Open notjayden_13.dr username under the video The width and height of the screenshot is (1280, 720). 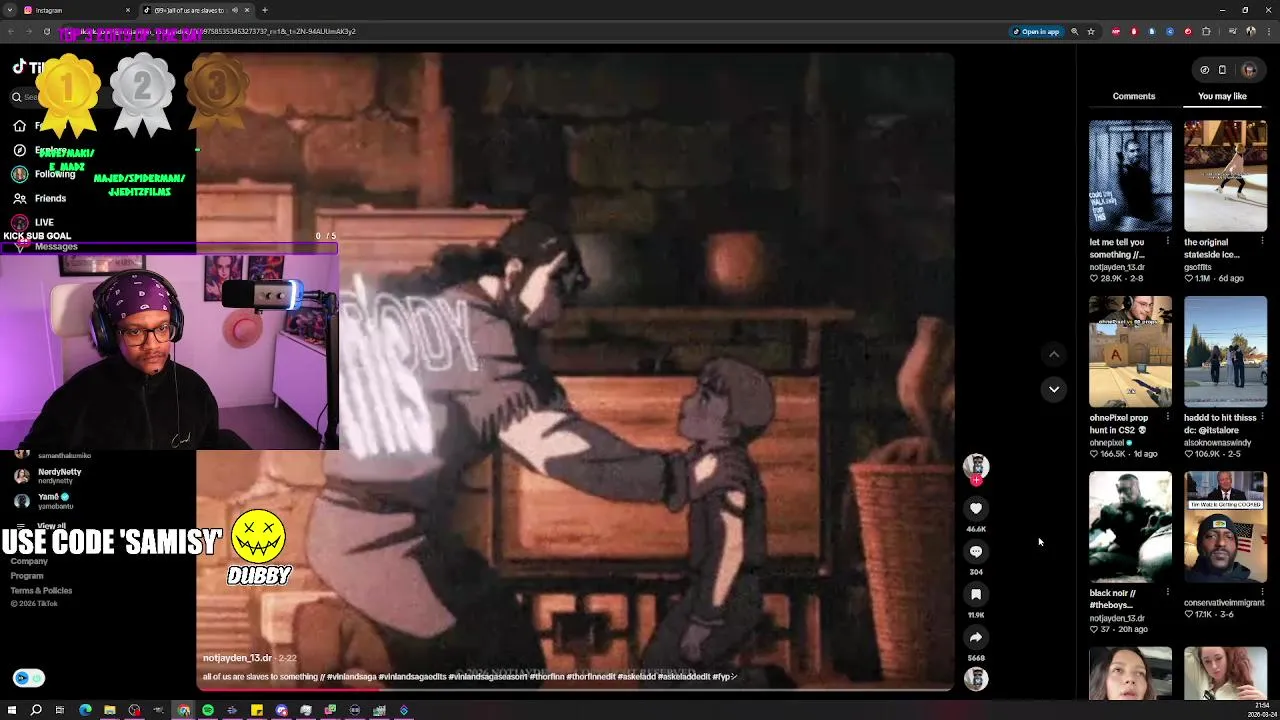[237, 658]
